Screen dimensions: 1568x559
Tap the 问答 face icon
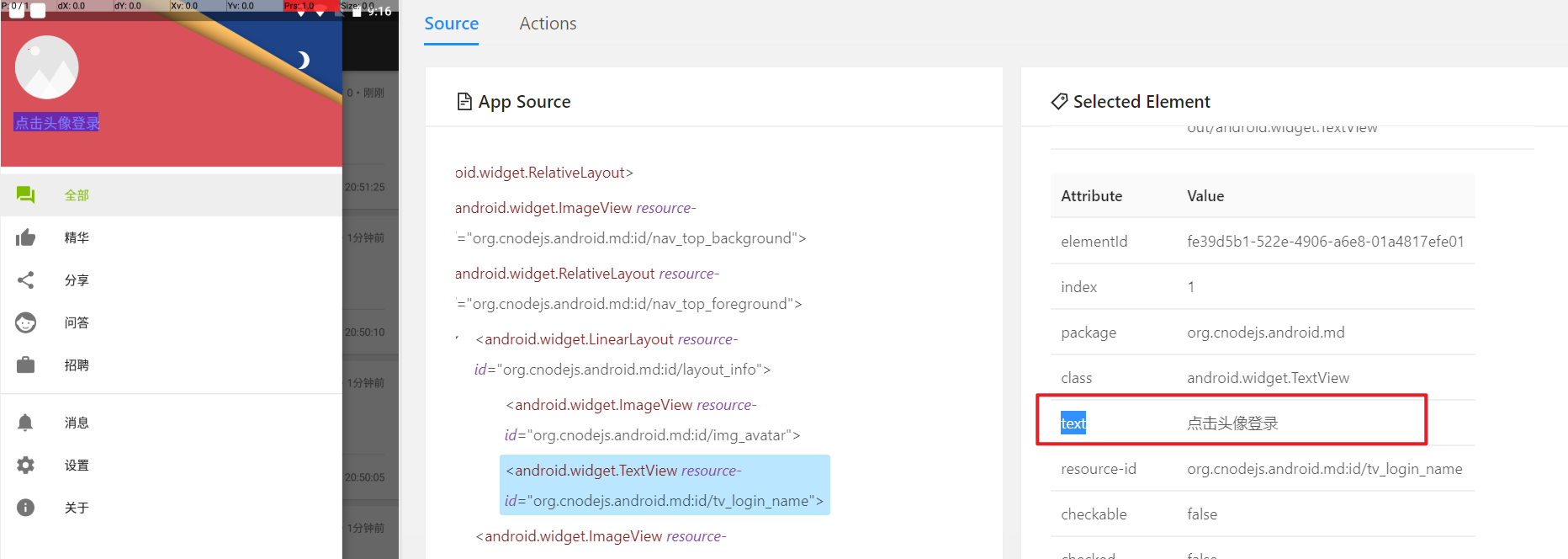[25, 322]
